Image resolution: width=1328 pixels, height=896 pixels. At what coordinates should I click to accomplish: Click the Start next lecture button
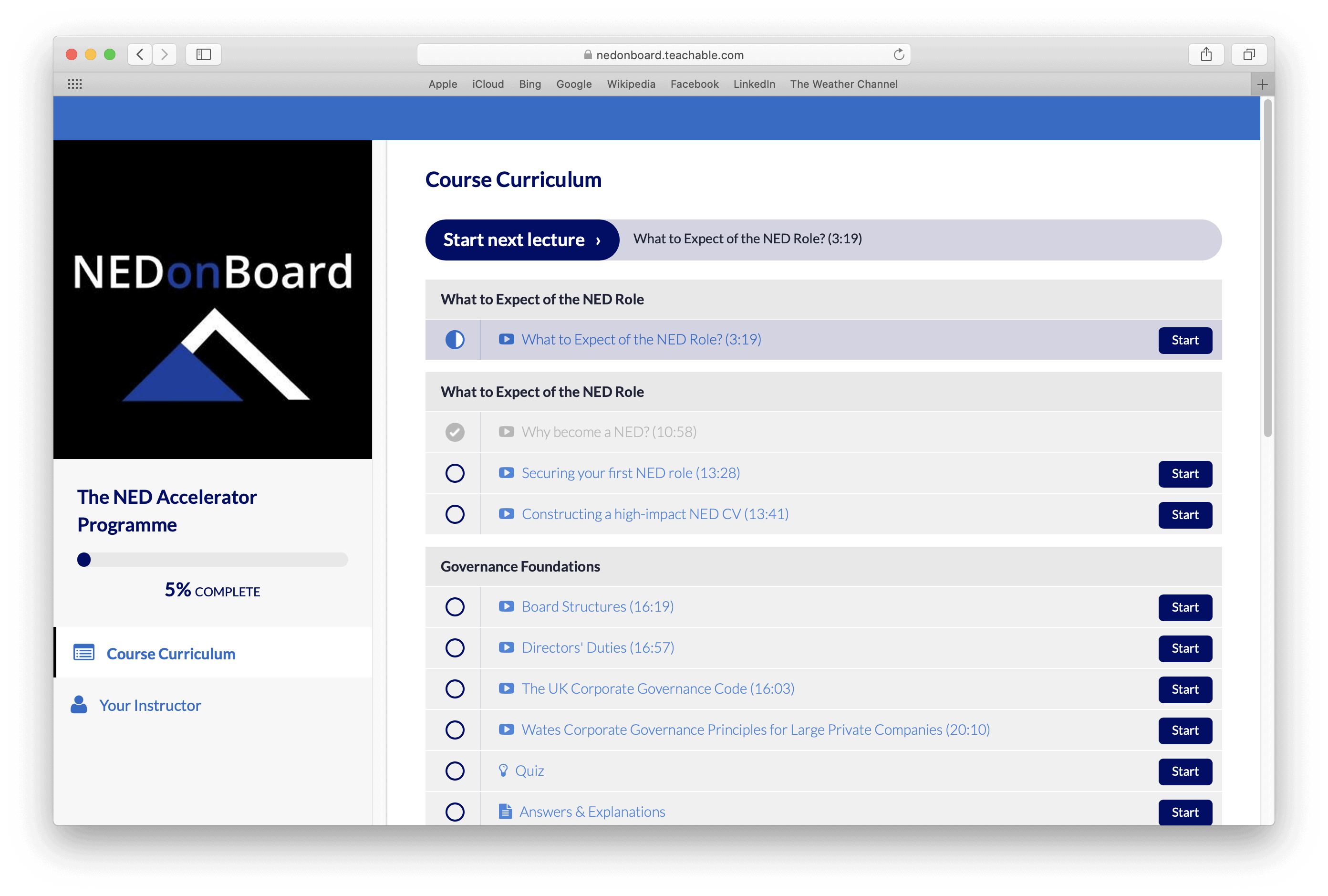522,240
